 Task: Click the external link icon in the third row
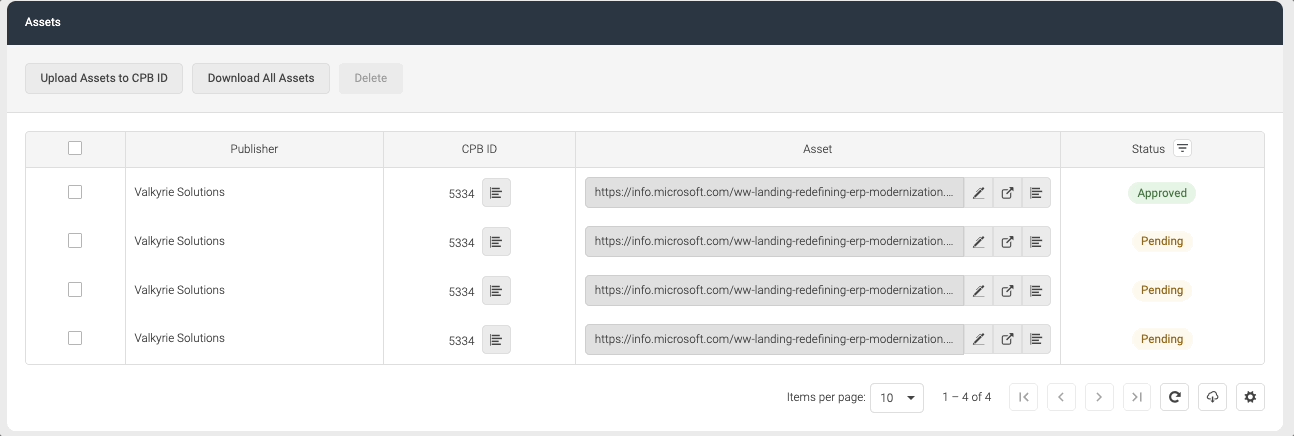tap(1007, 291)
